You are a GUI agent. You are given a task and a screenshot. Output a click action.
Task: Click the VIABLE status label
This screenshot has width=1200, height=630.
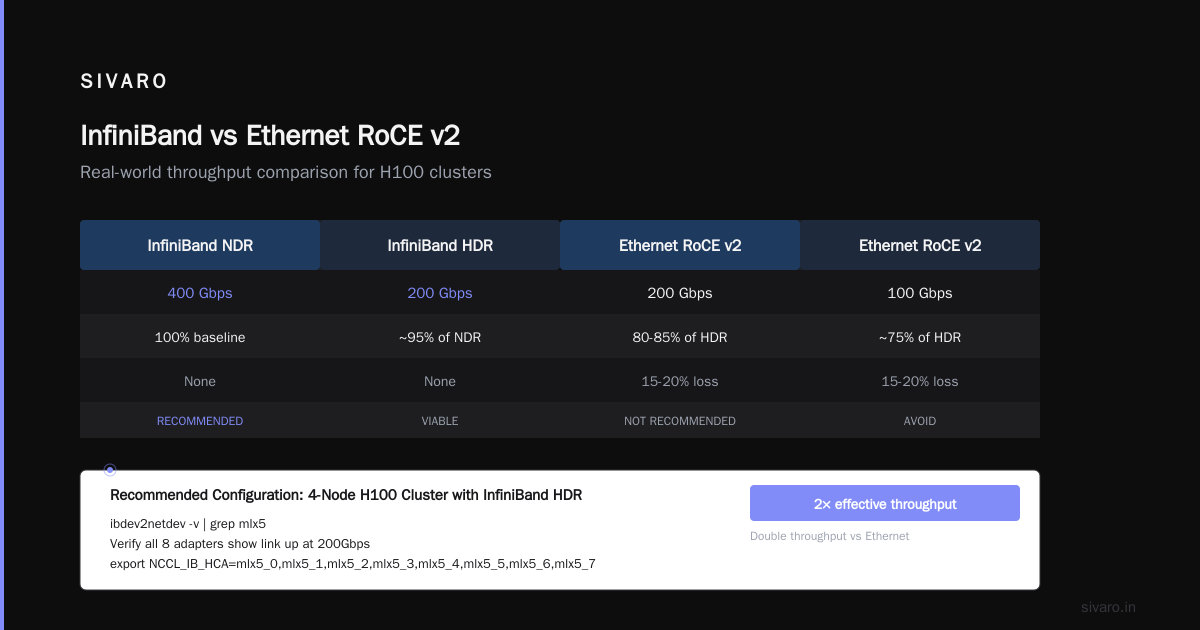pos(440,421)
